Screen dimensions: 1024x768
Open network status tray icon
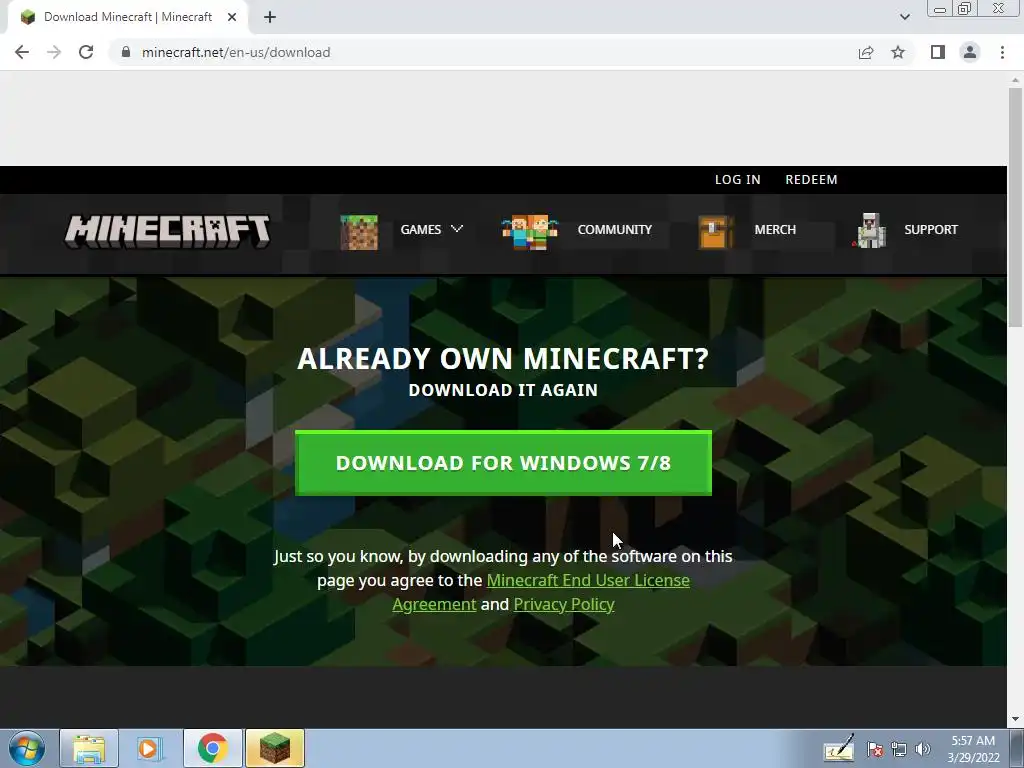coord(899,749)
